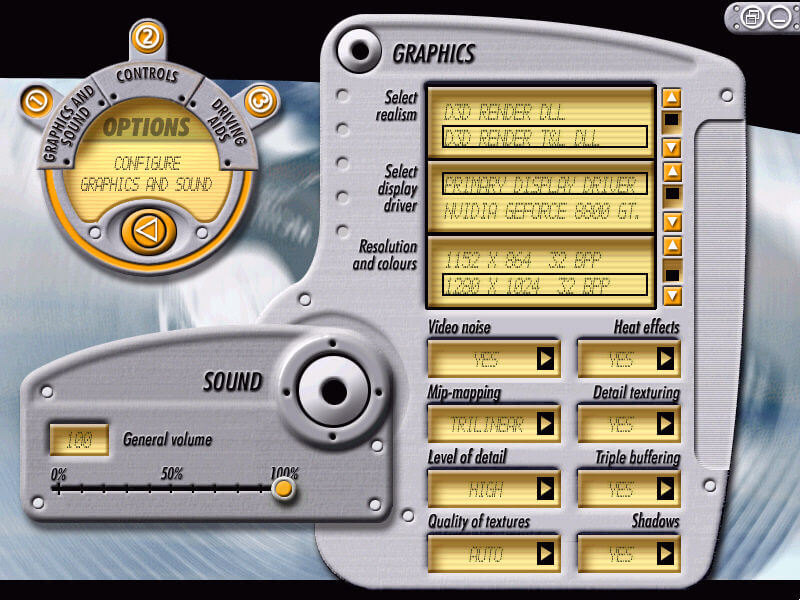Click up arrow of Select realism list
Viewport: 800px width, 600px height.
671,97
